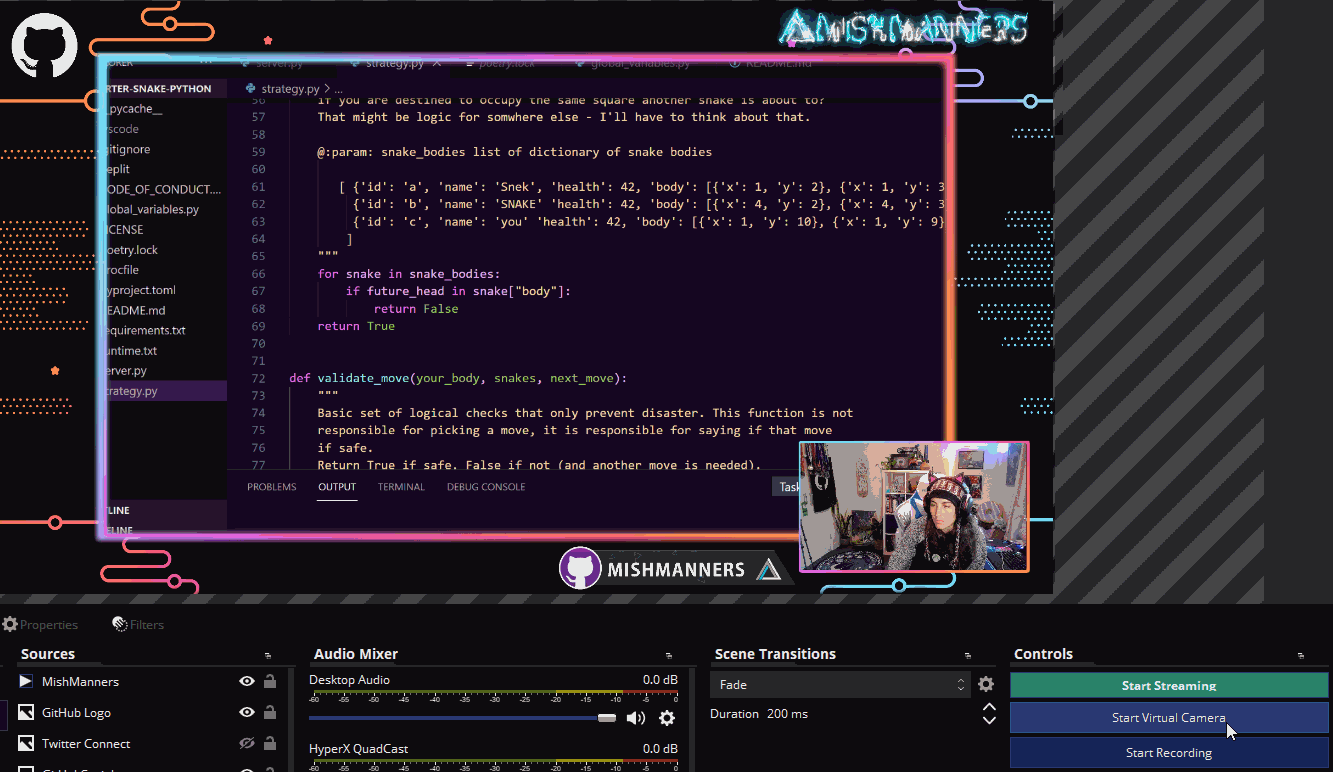The width and height of the screenshot is (1333, 772).
Task: Click the 'def validate_move' line in the code
Action: 457,378
